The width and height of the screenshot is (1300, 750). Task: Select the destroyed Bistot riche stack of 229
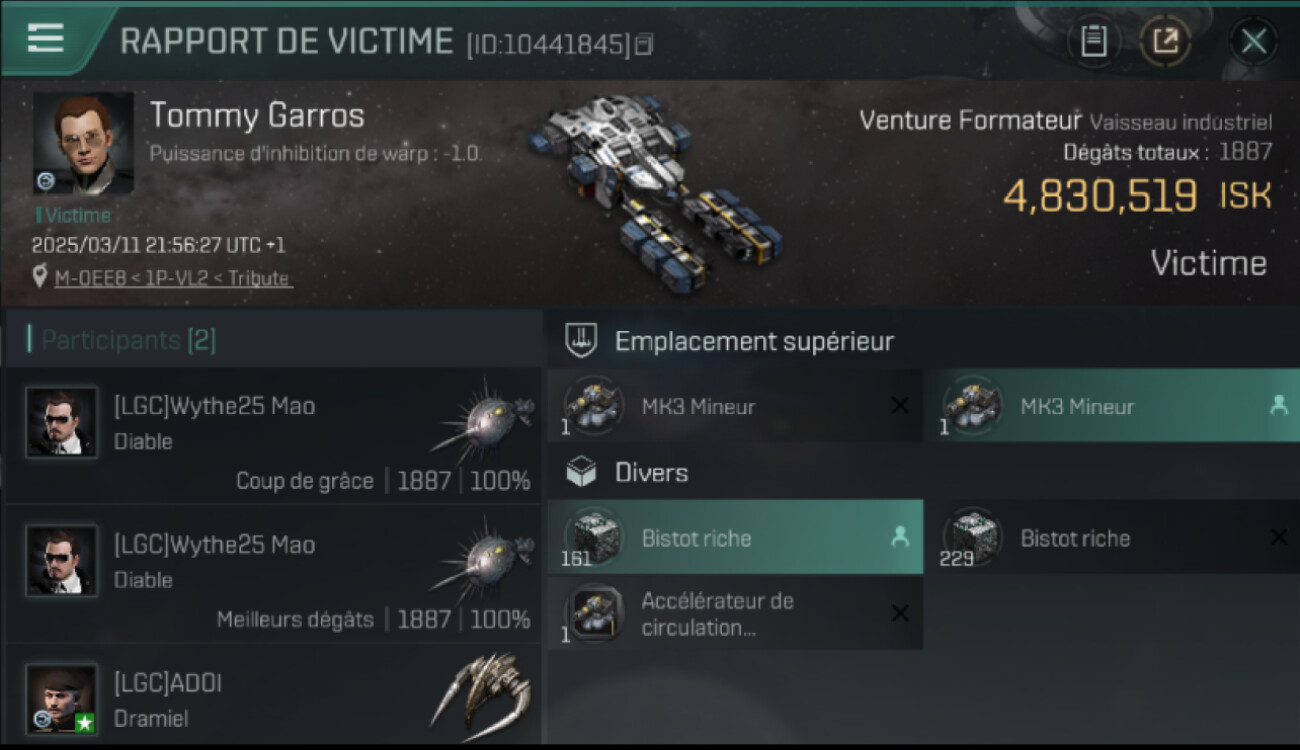tap(1114, 537)
